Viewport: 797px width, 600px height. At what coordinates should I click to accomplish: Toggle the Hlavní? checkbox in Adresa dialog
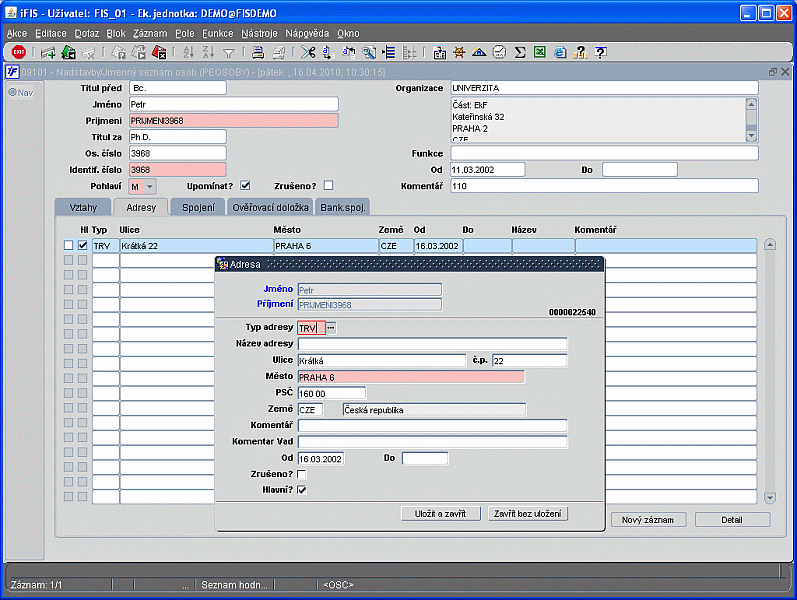tap(301, 489)
